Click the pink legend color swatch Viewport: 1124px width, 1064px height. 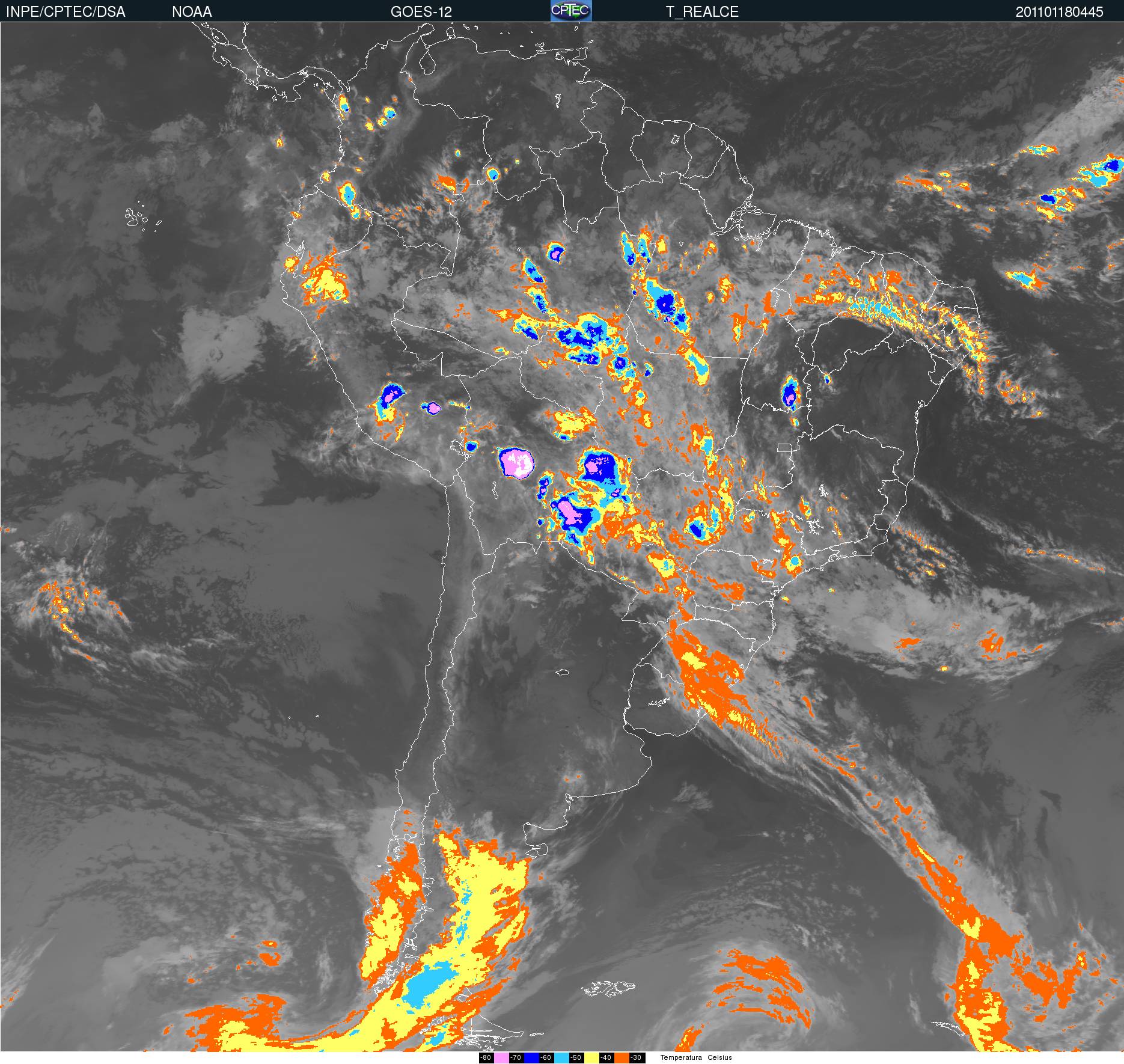pos(501,1058)
